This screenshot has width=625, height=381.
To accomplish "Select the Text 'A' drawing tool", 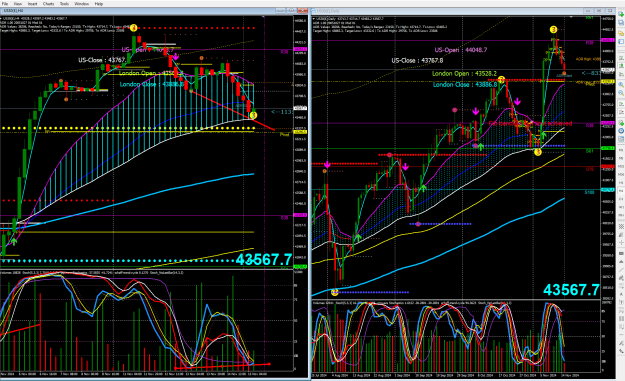I will (621, 294).
